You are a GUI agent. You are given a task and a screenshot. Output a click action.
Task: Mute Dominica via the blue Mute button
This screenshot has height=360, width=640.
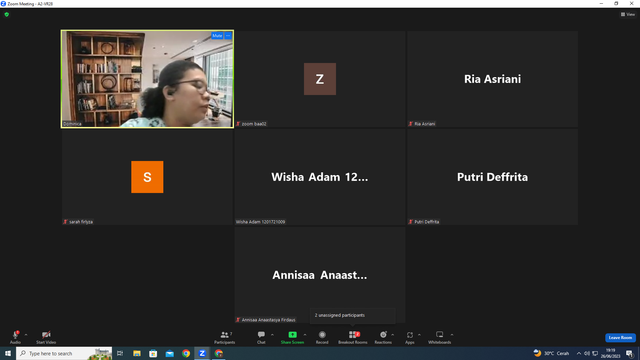[x=217, y=36]
